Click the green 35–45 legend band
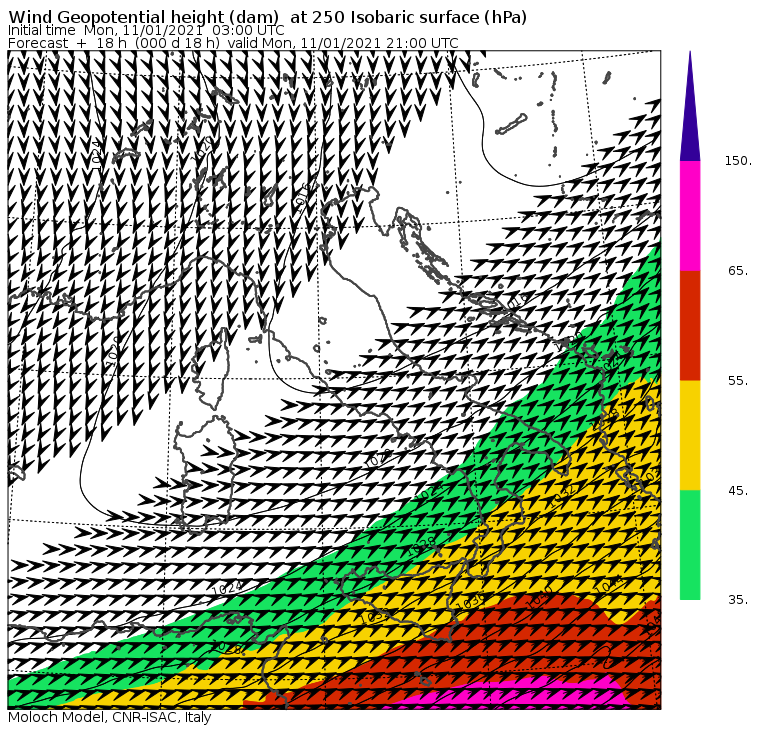 (690, 545)
